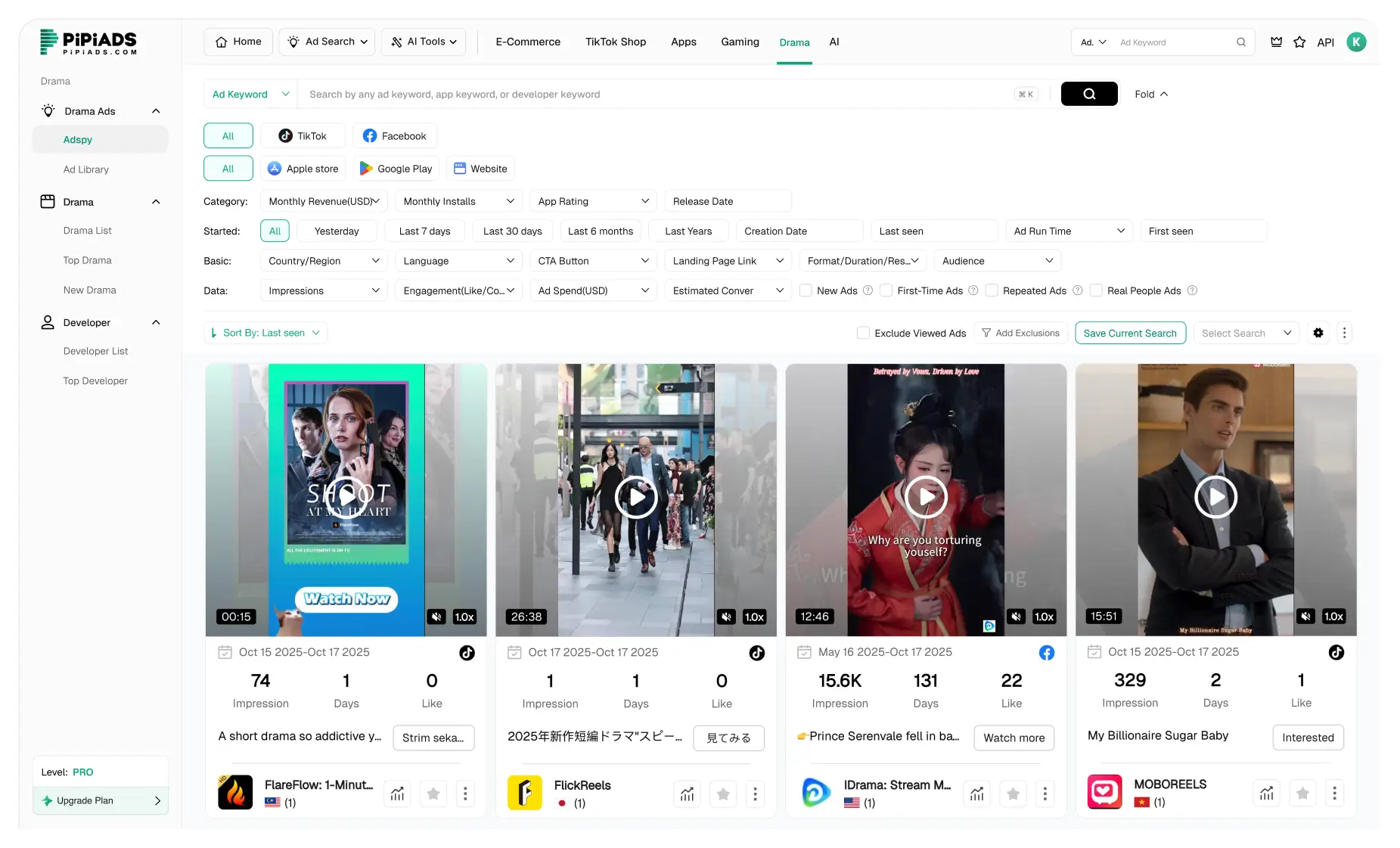Switch to the Gaming tab

[740, 42]
